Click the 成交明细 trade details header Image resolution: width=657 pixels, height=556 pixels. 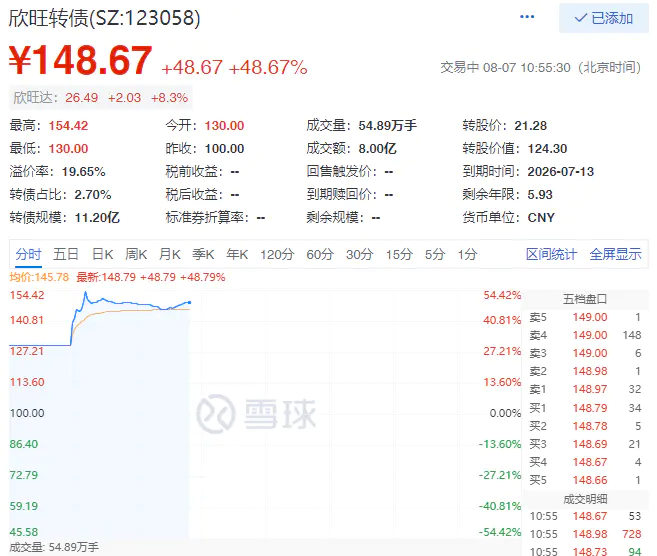coord(585,499)
